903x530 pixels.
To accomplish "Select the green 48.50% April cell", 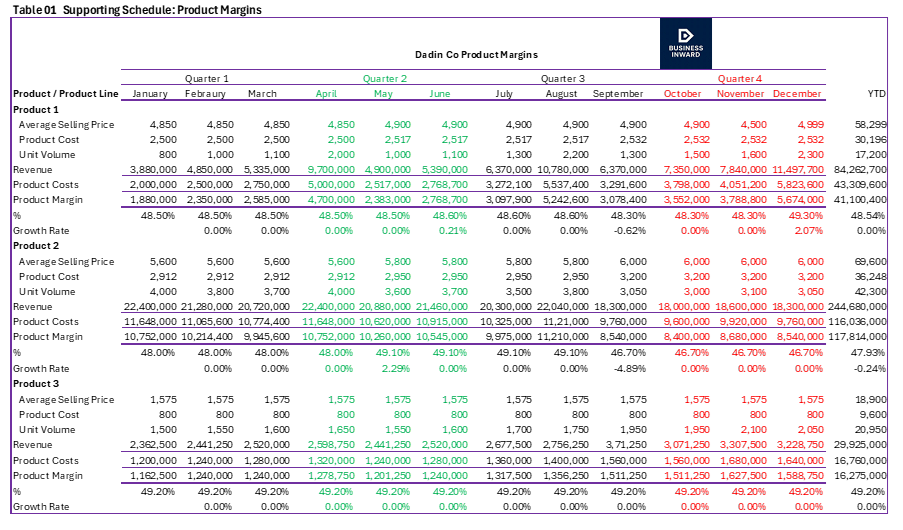I will point(336,216).
